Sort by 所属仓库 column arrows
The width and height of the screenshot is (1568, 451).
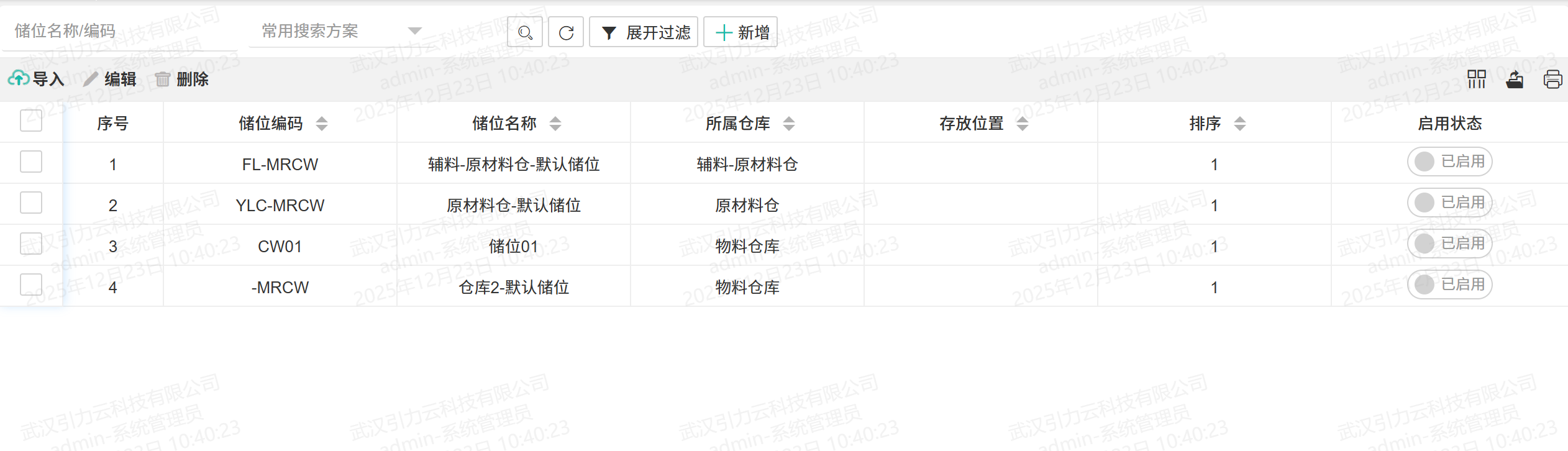pyautogui.click(x=789, y=124)
